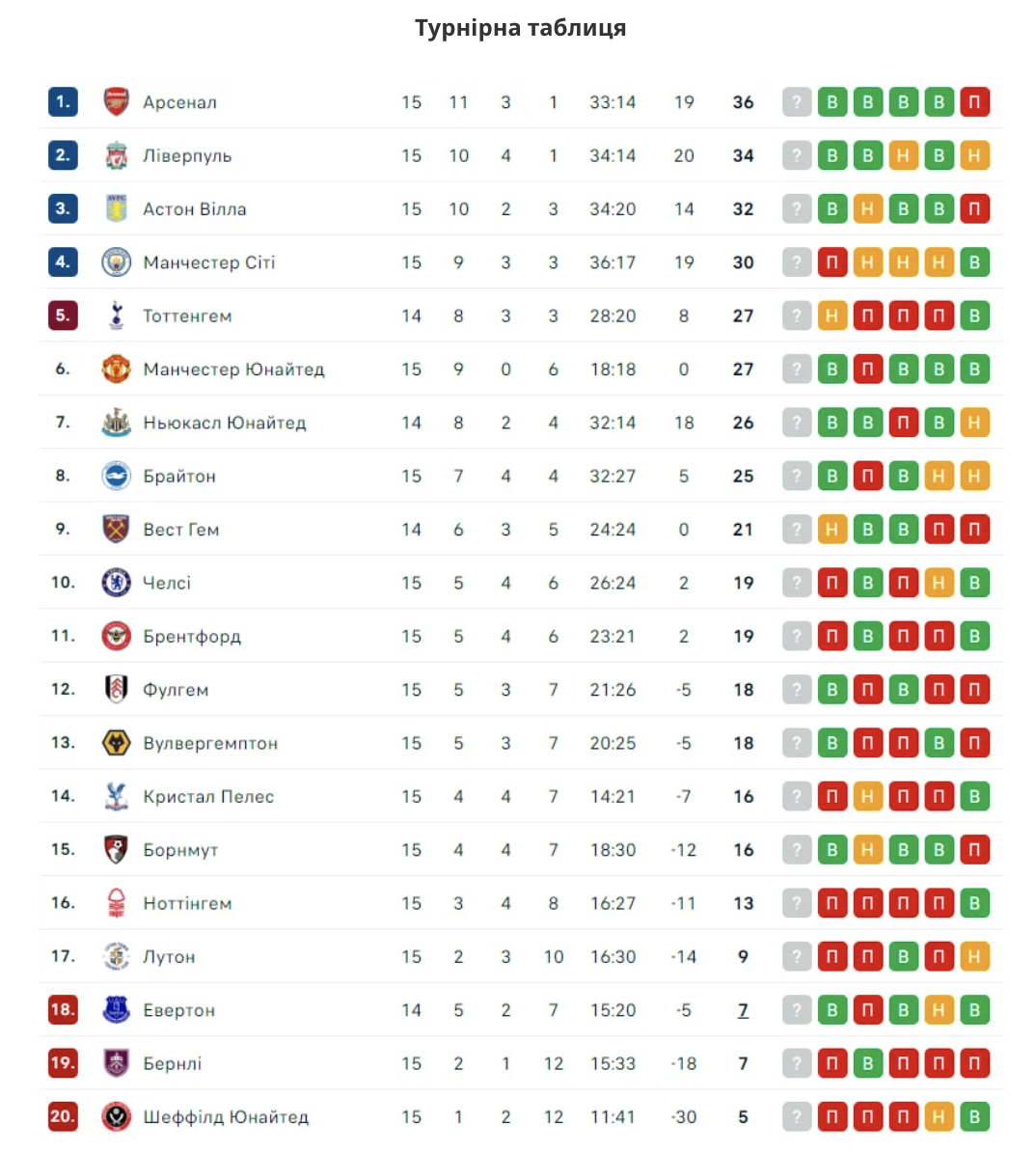This screenshot has height=1152, width=1036.
Task: Click position badge 1 next to Арсенал
Action: (x=63, y=102)
